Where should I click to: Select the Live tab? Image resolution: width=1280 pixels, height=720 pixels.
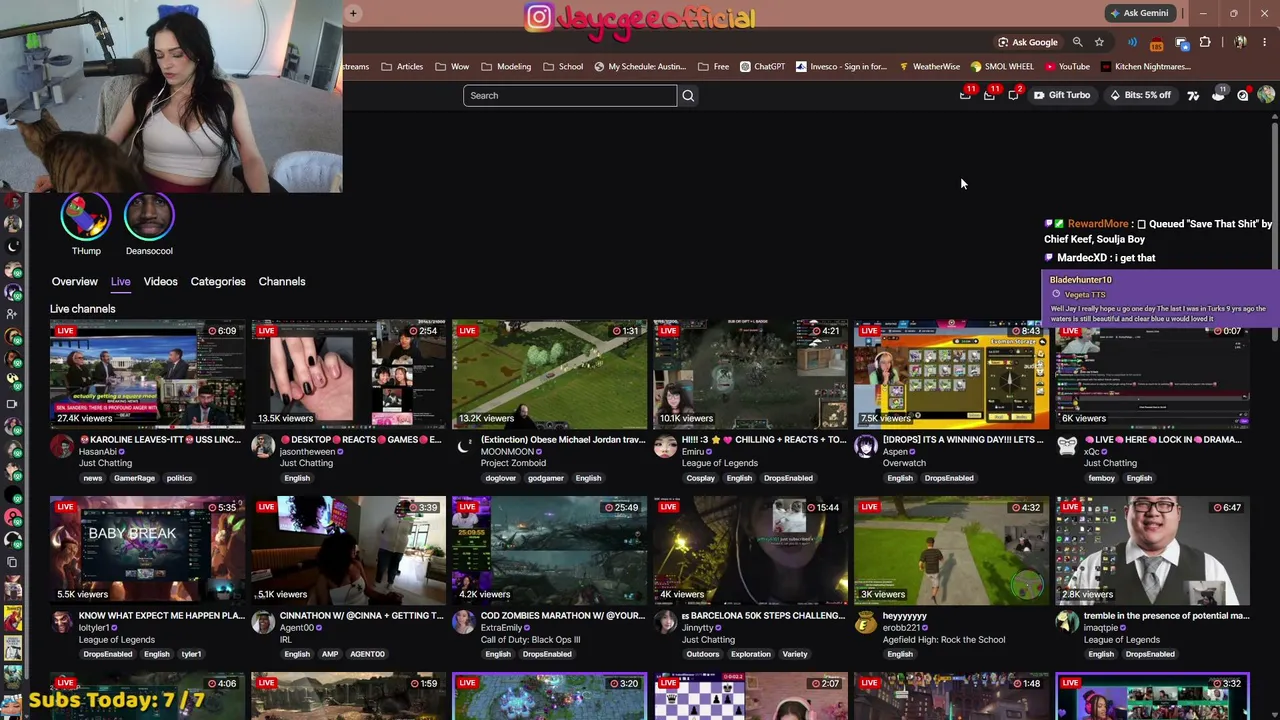tap(120, 282)
